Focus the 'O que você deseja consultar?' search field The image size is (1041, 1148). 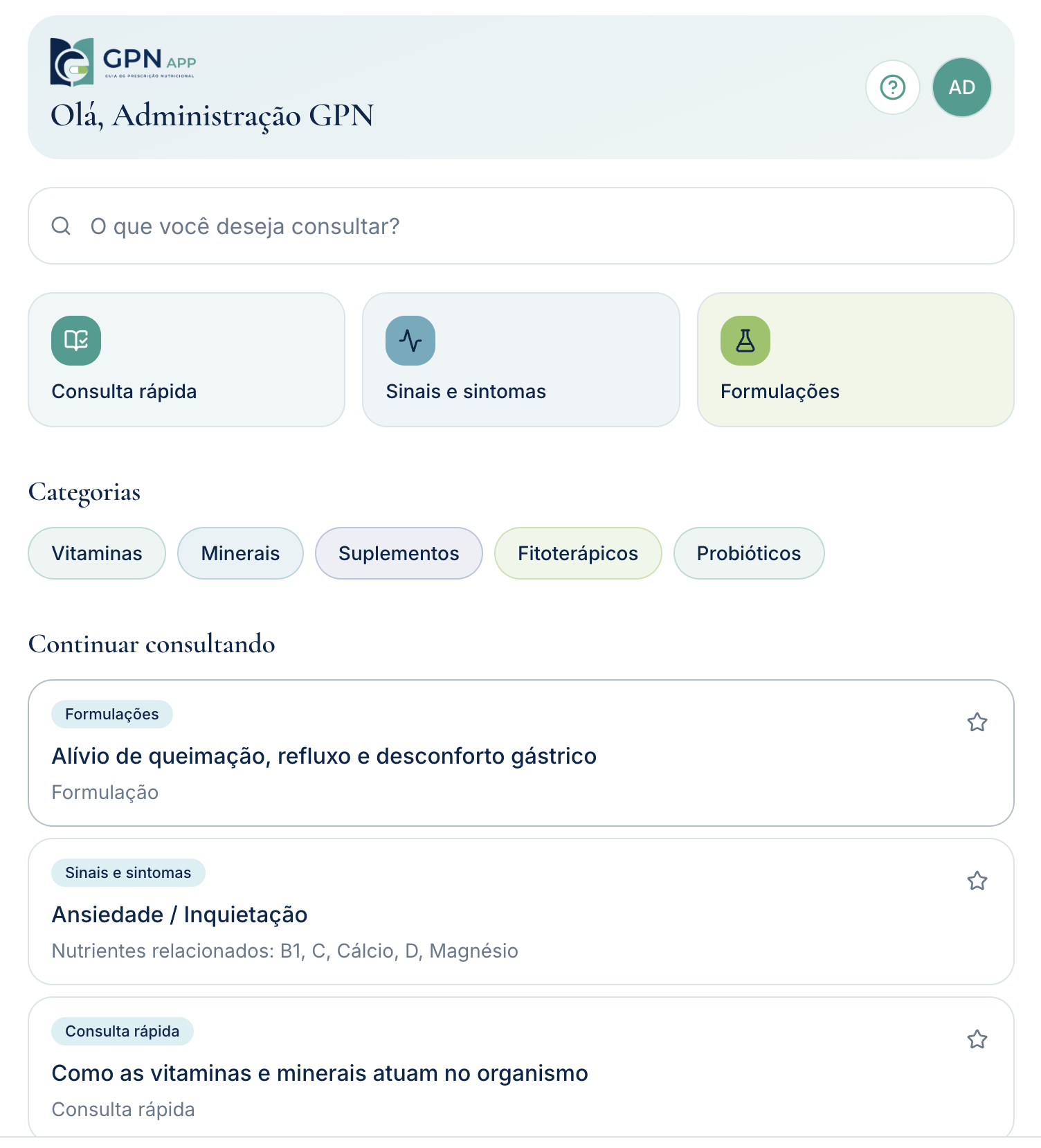click(x=521, y=226)
